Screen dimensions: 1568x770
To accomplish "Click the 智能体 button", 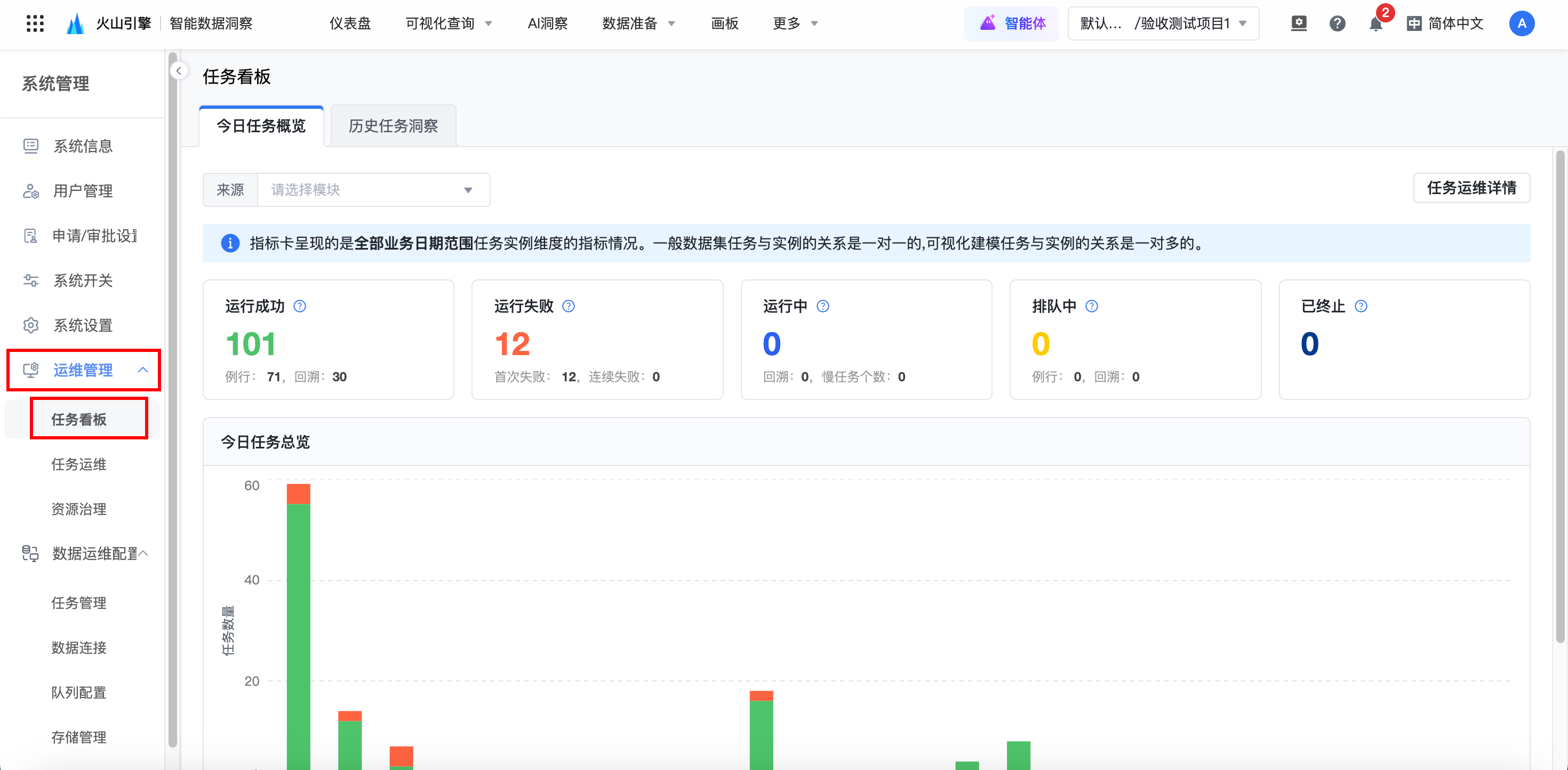I will [1012, 24].
